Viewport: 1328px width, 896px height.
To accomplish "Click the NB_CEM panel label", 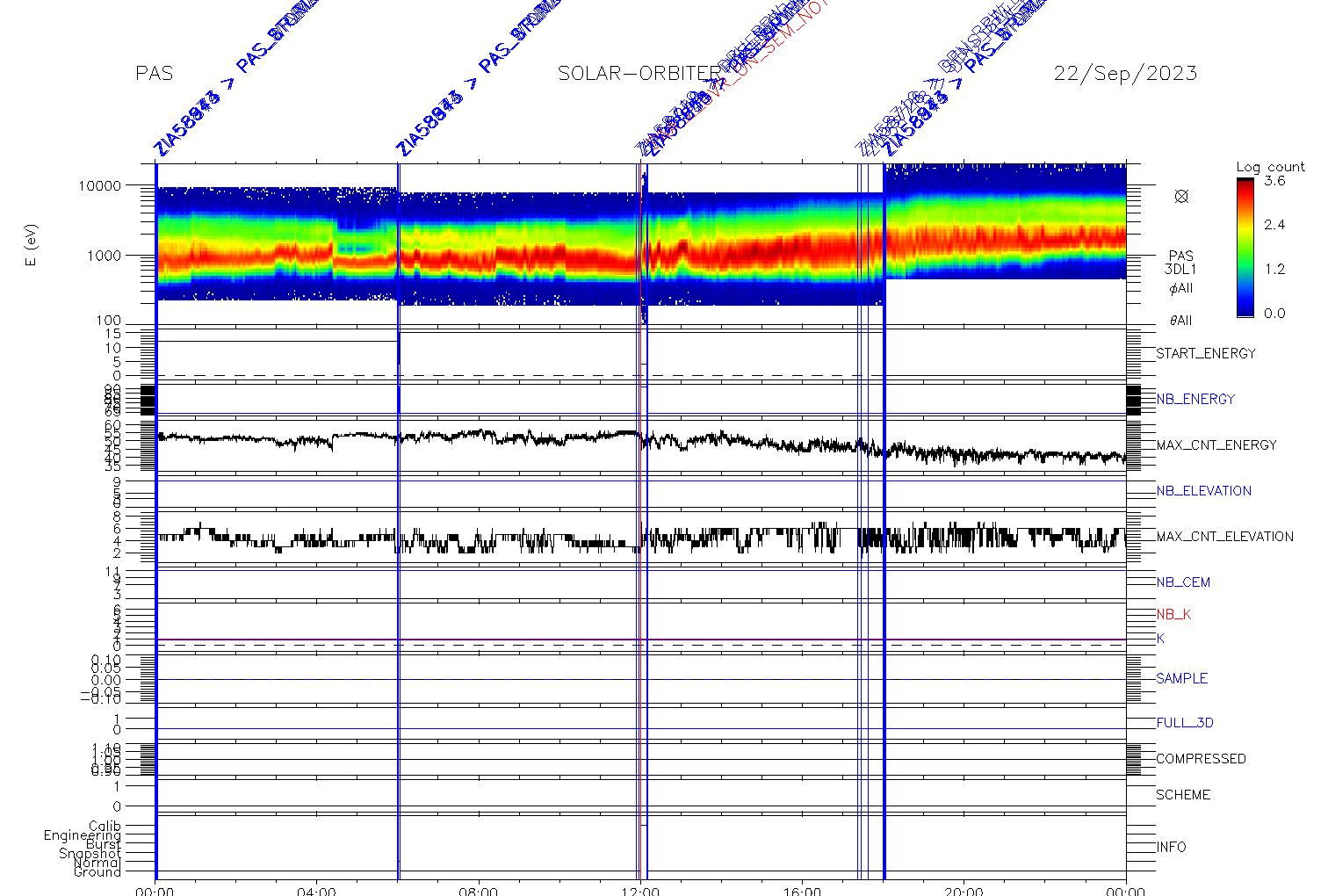I will tap(1183, 582).
